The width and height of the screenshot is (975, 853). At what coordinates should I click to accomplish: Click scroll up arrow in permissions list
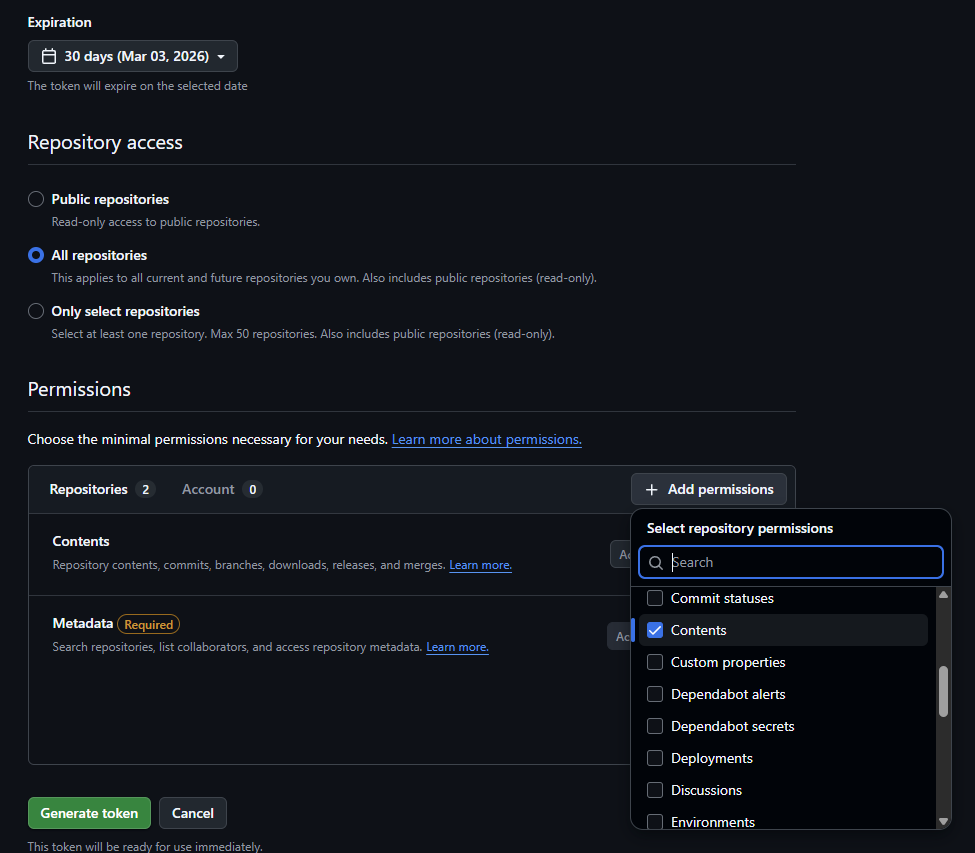tap(943, 594)
